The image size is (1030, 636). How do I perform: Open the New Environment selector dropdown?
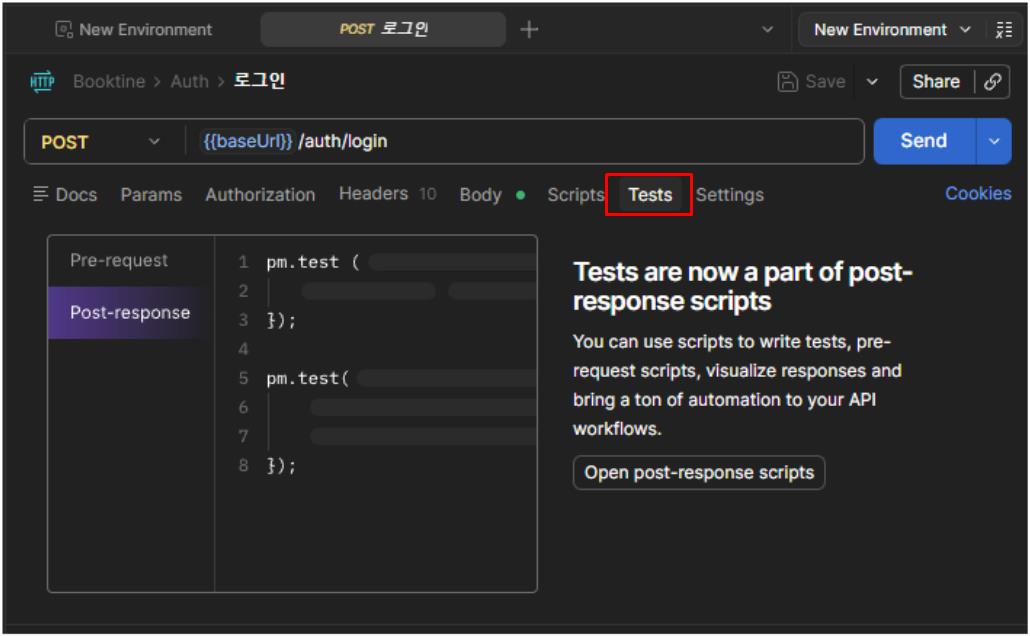coord(891,30)
